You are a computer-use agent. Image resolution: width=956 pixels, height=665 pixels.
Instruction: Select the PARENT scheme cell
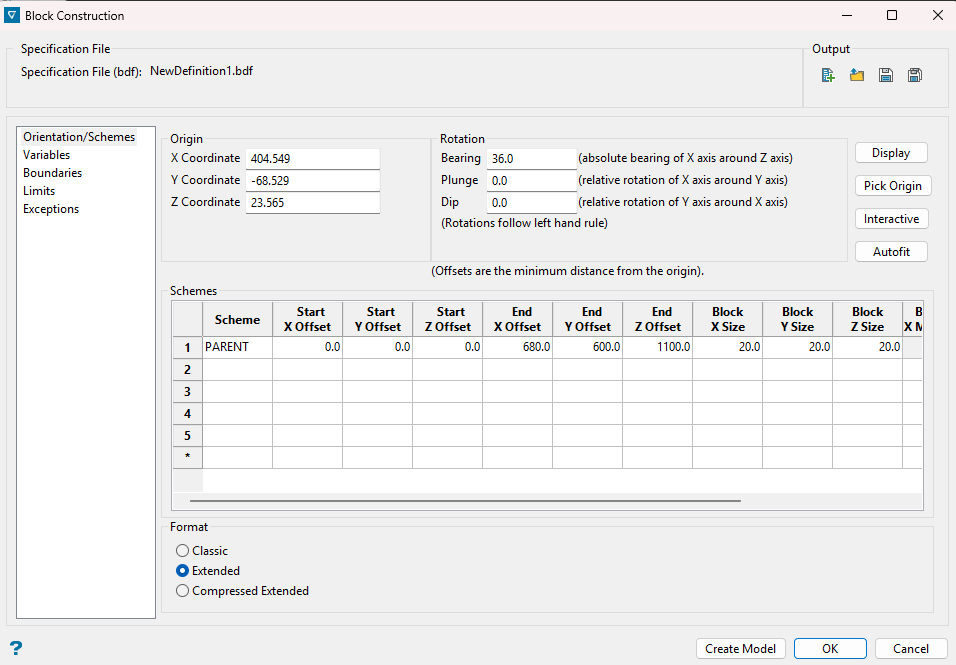pos(237,347)
